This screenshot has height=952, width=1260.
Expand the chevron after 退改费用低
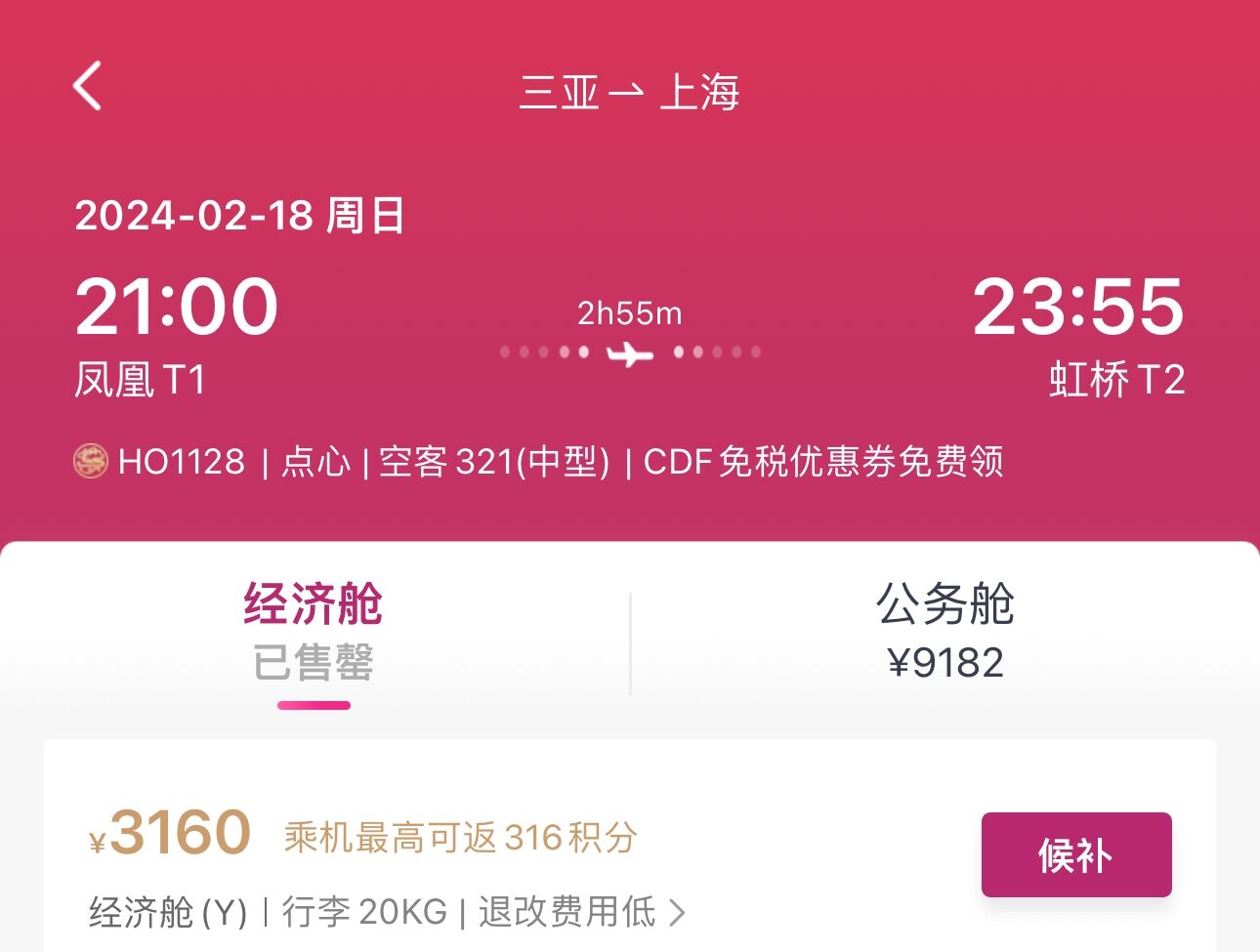[678, 913]
